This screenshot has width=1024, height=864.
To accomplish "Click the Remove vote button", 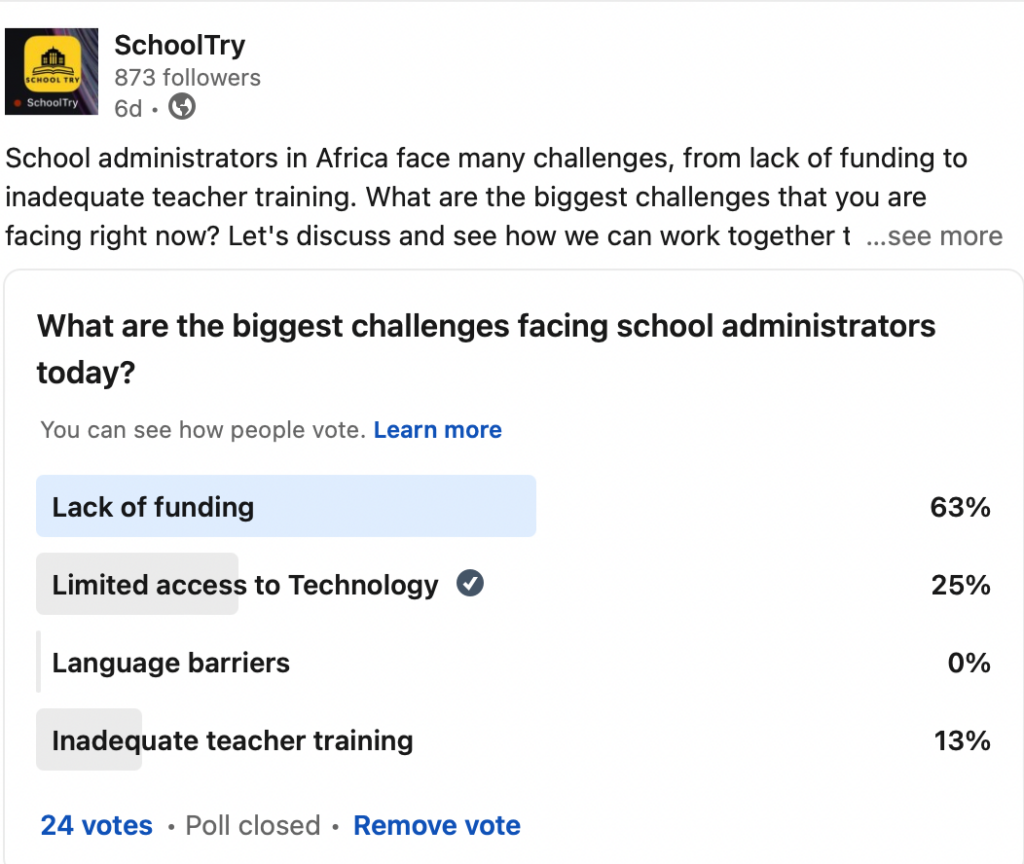I will 437,825.
